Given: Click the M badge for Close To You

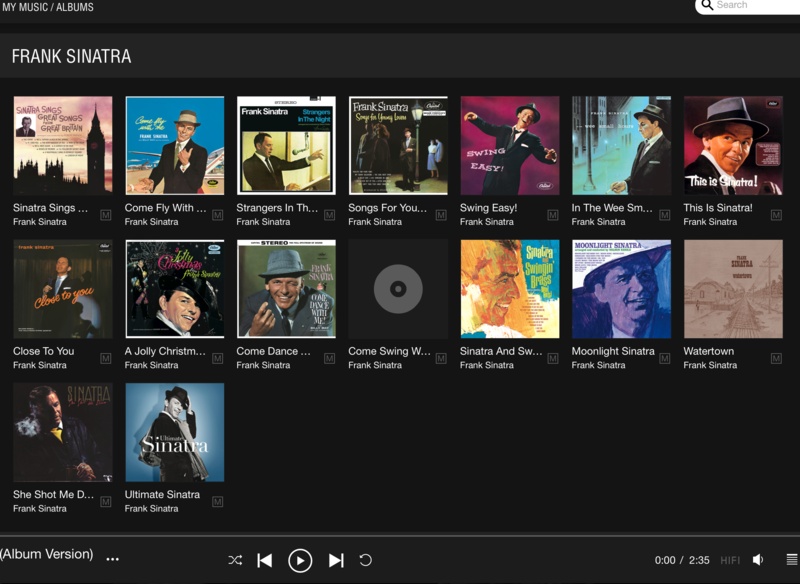Looking at the screenshot, I should (106, 358).
